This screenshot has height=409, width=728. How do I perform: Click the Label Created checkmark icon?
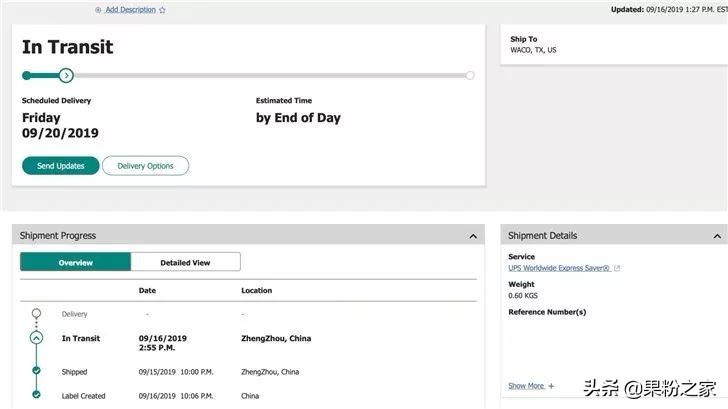tap(36, 395)
